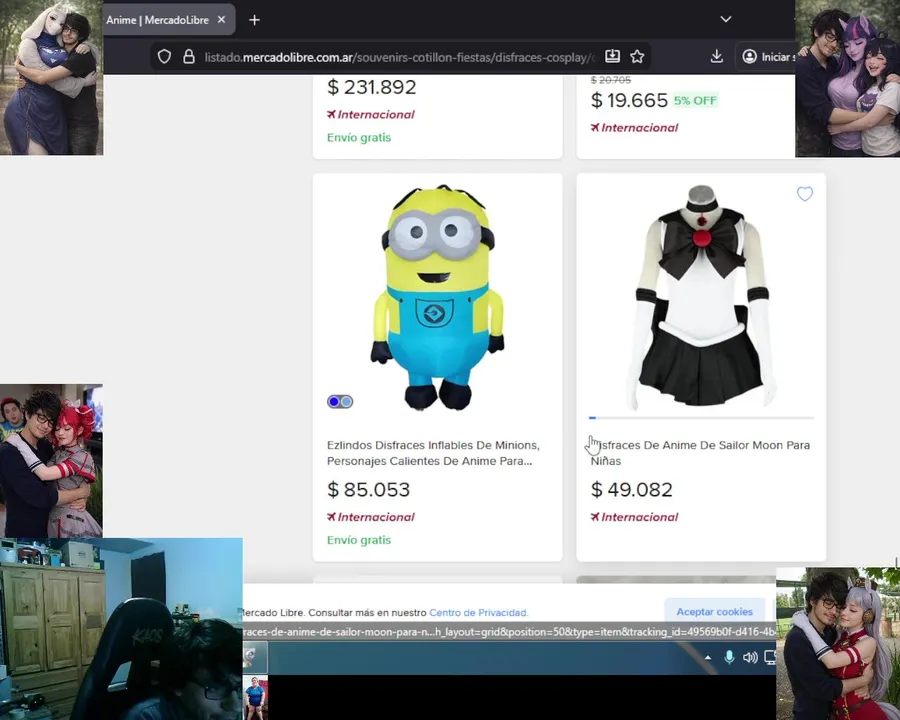The image size is (900, 720).
Task: Bookmark this page with the star
Action: click(637, 56)
